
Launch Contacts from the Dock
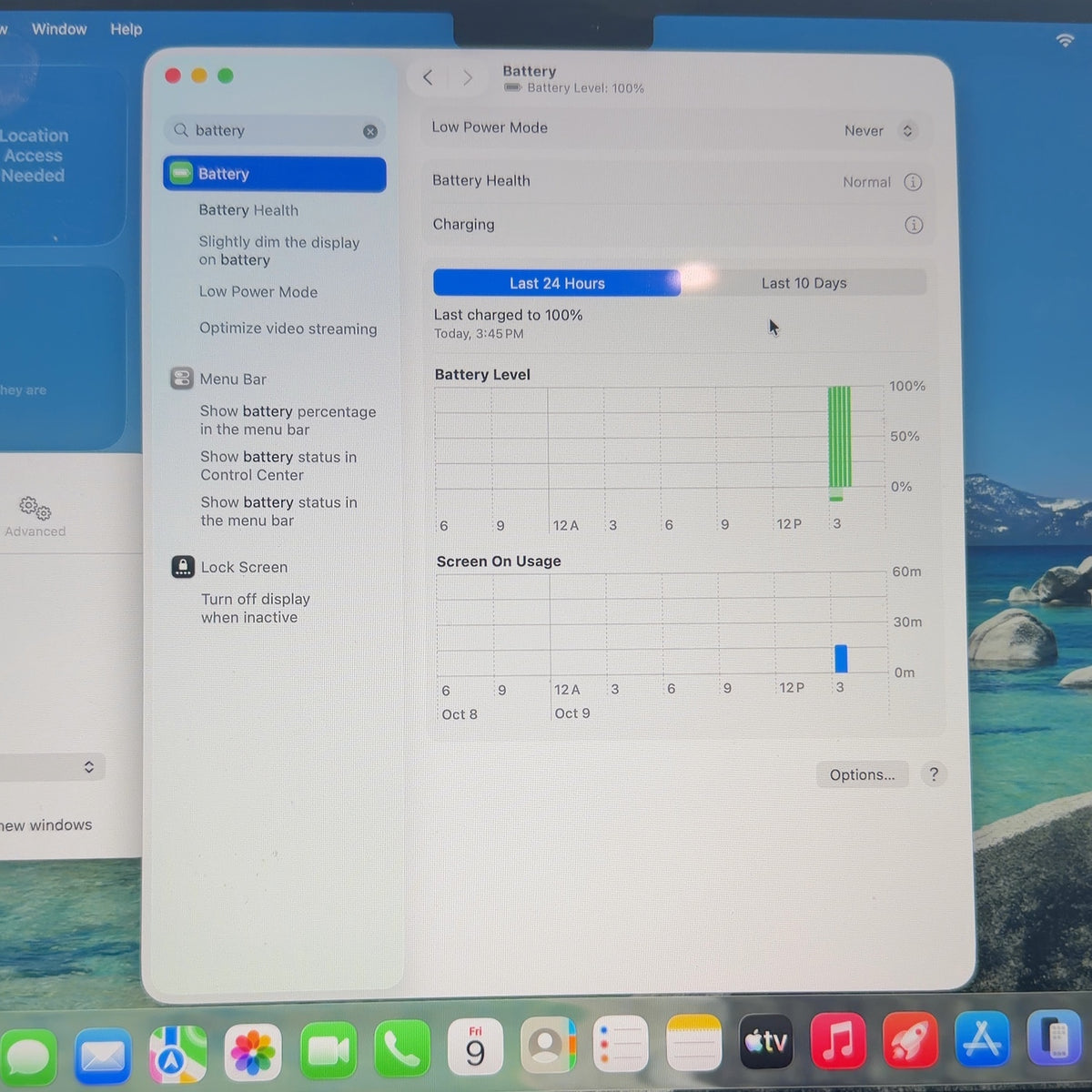coord(548,1046)
